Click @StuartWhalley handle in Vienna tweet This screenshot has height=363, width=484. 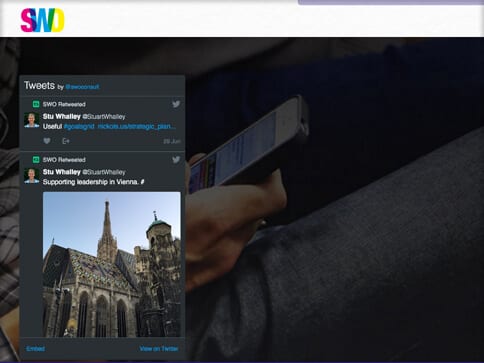point(104,172)
